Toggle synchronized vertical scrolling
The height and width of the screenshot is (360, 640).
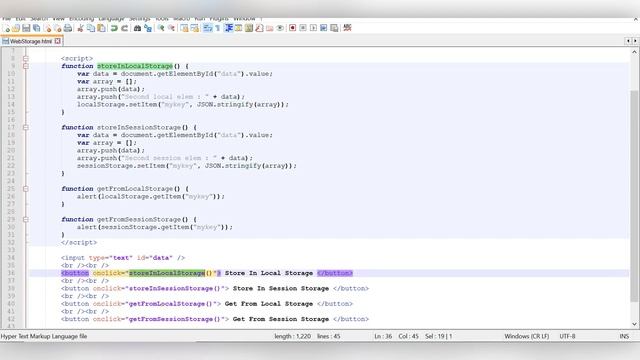[184, 28]
